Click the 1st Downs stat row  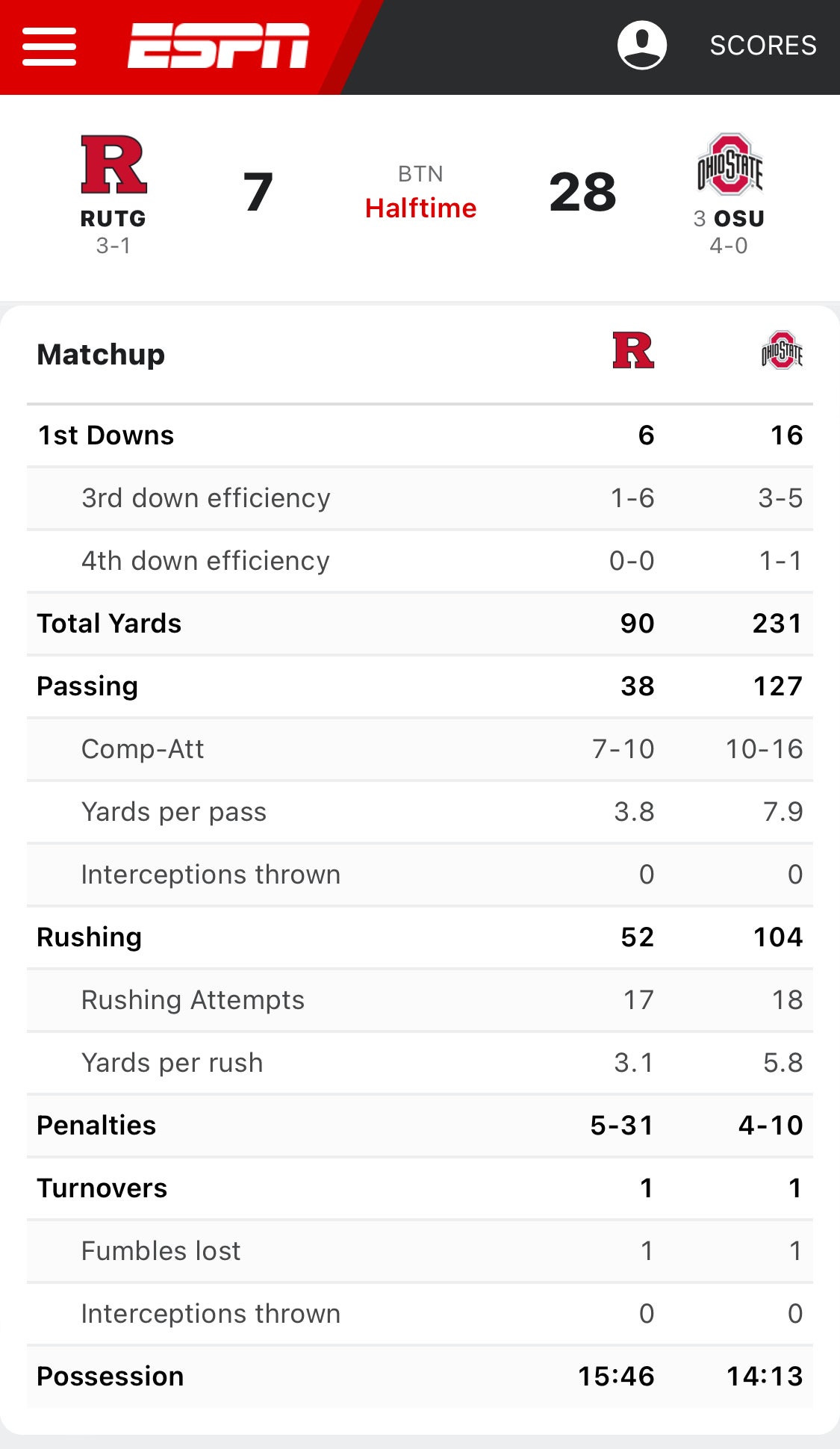tap(105, 435)
